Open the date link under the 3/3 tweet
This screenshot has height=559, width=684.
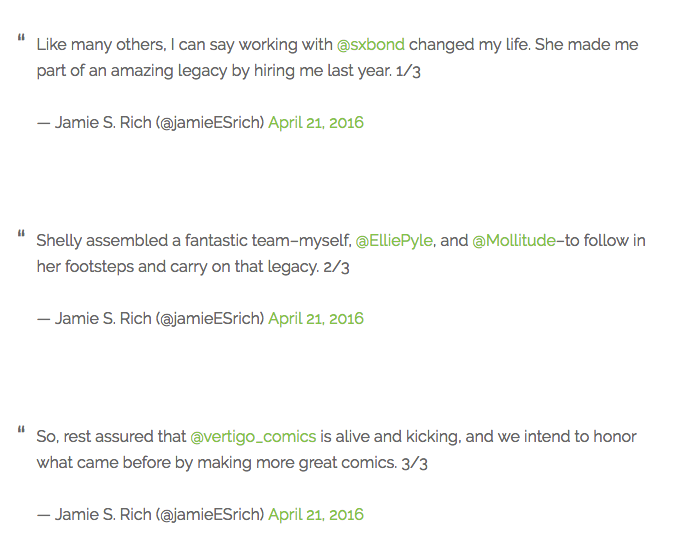coord(315,515)
